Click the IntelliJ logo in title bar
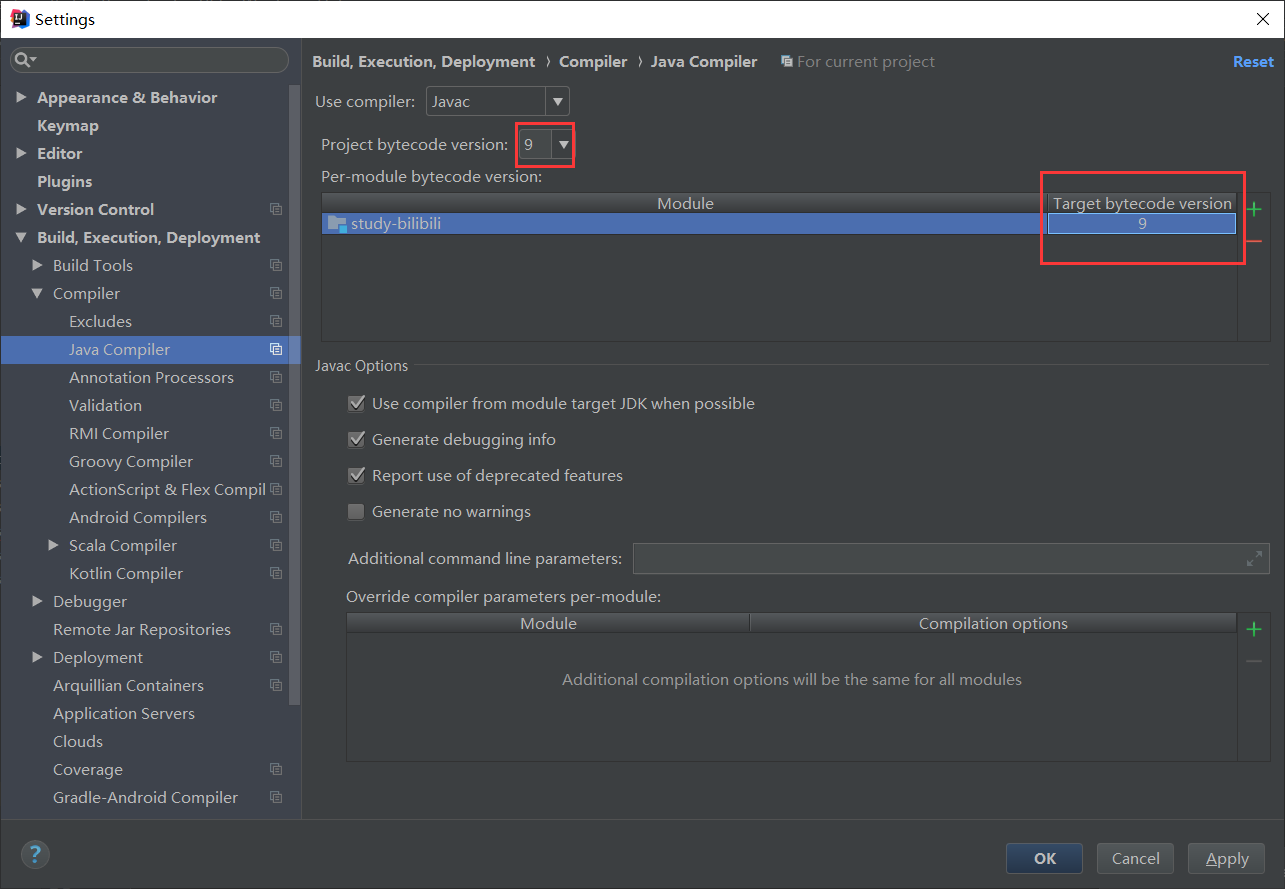1285x889 pixels. 19,18
